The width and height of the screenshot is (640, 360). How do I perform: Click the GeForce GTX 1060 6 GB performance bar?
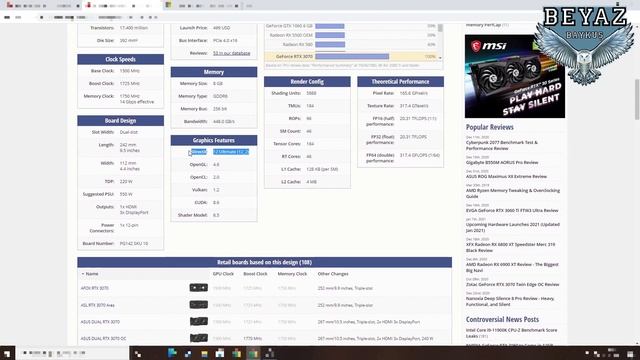pyautogui.click(x=330, y=26)
